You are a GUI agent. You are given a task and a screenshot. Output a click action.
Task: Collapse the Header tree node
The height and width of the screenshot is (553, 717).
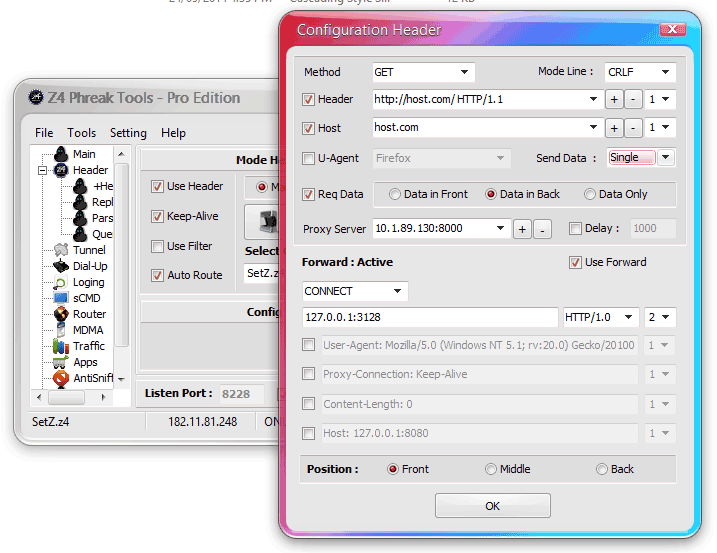(x=43, y=171)
